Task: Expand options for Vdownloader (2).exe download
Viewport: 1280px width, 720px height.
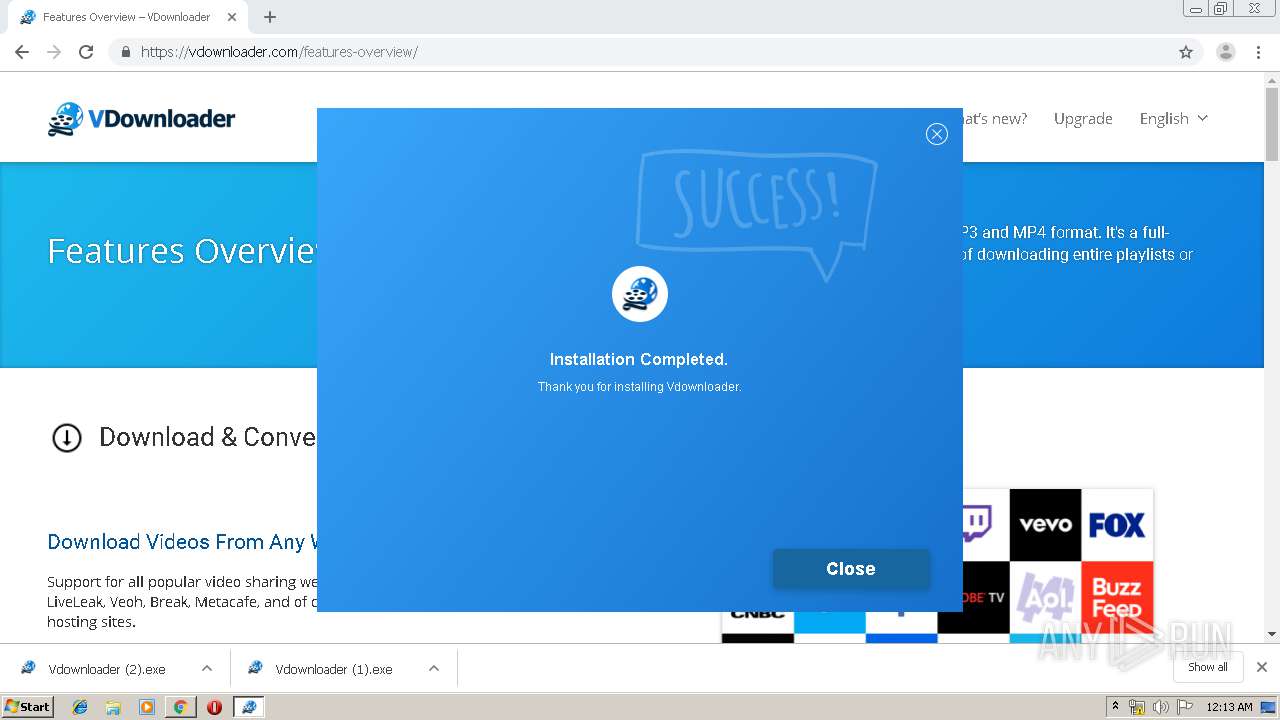Action: pos(207,669)
